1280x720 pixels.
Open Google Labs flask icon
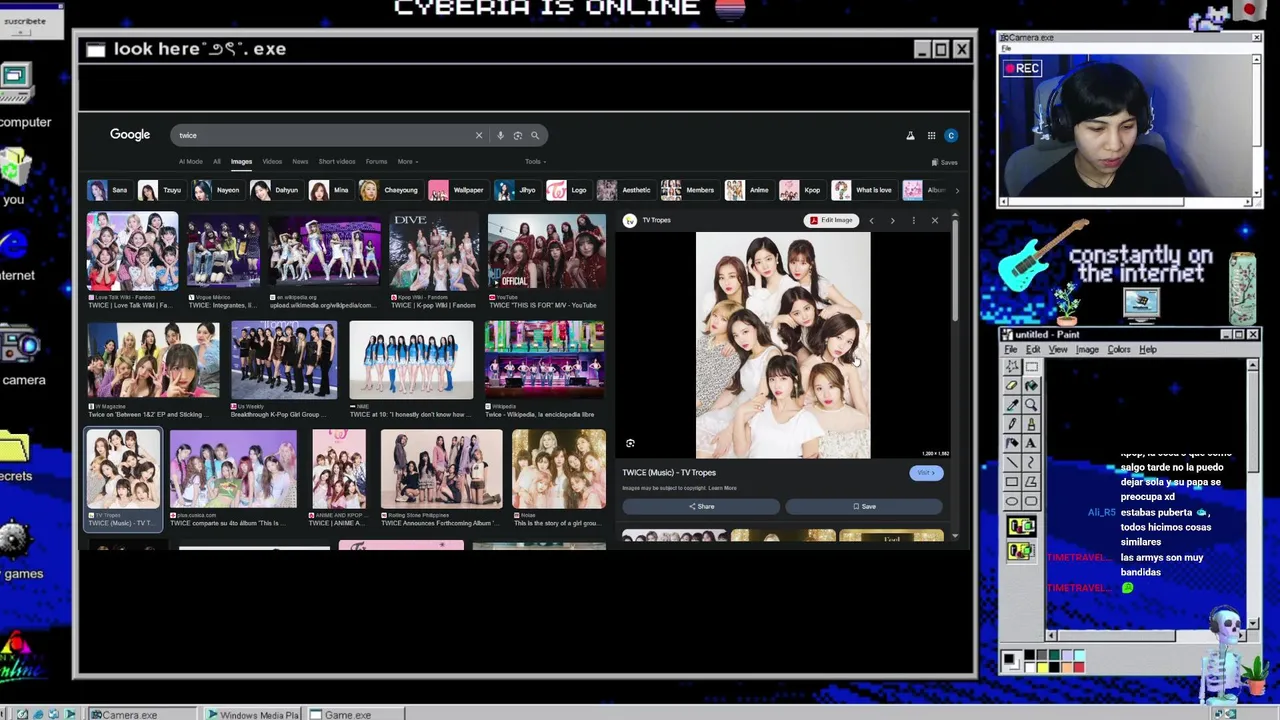pos(910,136)
